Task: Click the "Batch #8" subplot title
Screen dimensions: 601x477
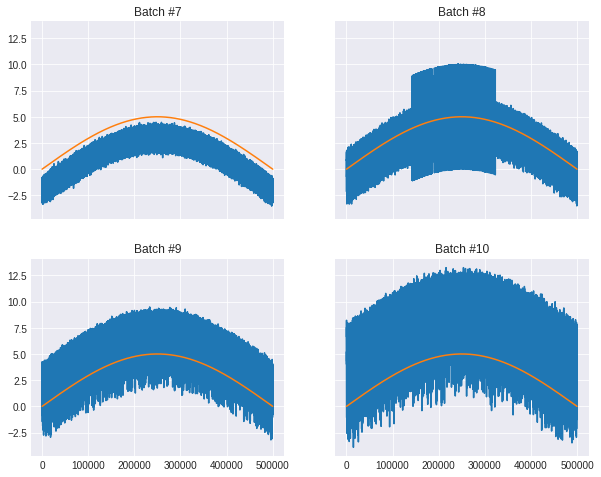Action: 462,11
